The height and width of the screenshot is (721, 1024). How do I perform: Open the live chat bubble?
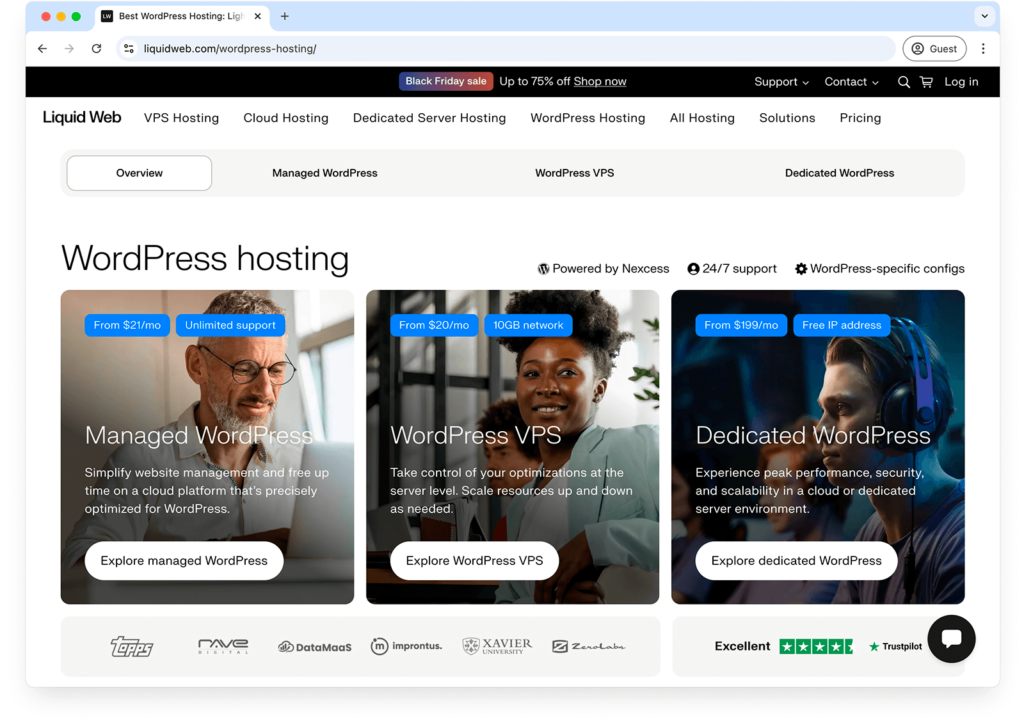point(952,638)
